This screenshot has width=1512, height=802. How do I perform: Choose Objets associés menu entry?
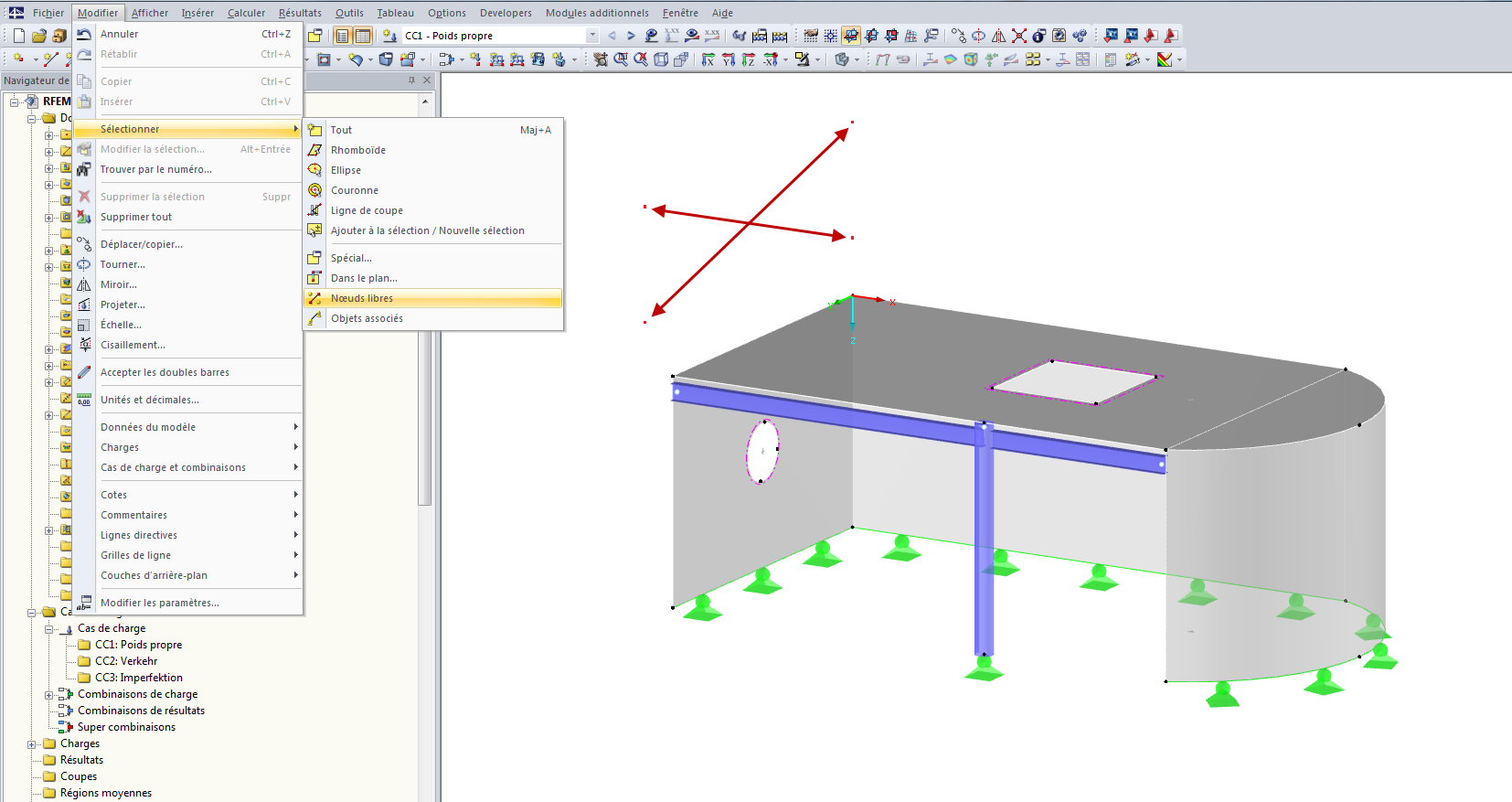pyautogui.click(x=432, y=318)
